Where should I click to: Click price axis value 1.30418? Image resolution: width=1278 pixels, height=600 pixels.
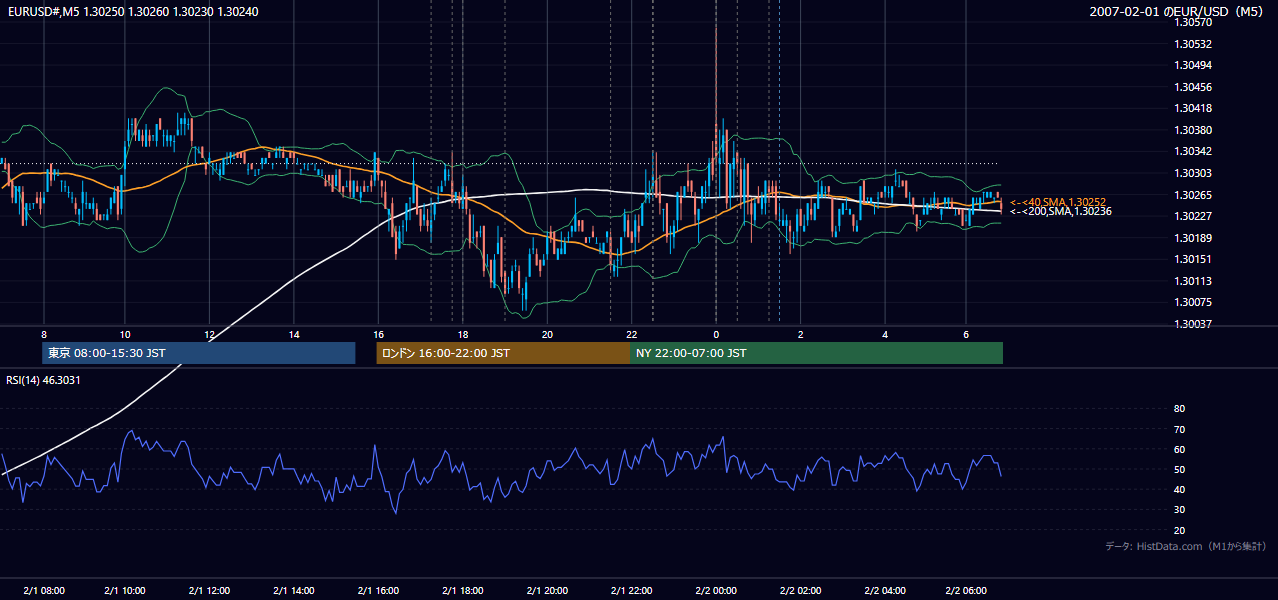1193,109
